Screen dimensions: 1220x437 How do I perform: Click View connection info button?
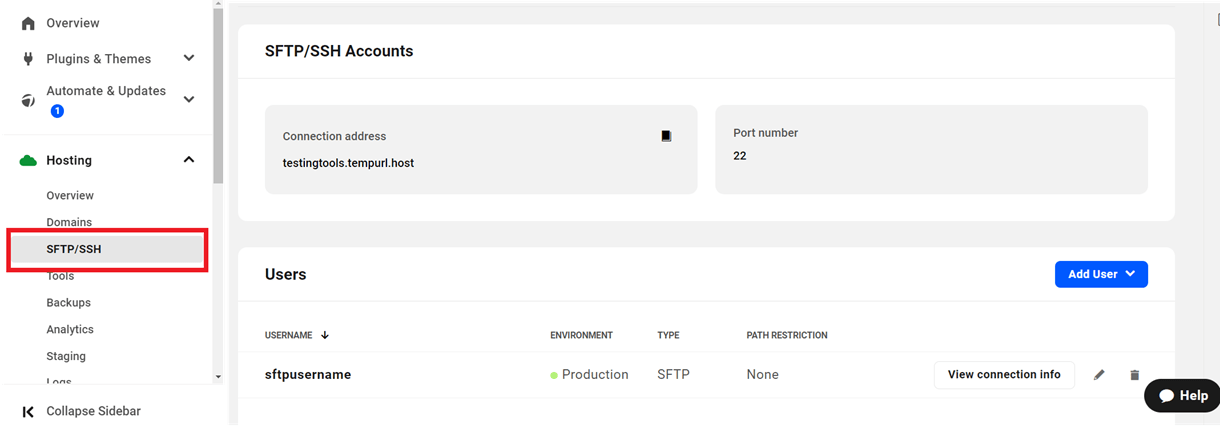1003,375
